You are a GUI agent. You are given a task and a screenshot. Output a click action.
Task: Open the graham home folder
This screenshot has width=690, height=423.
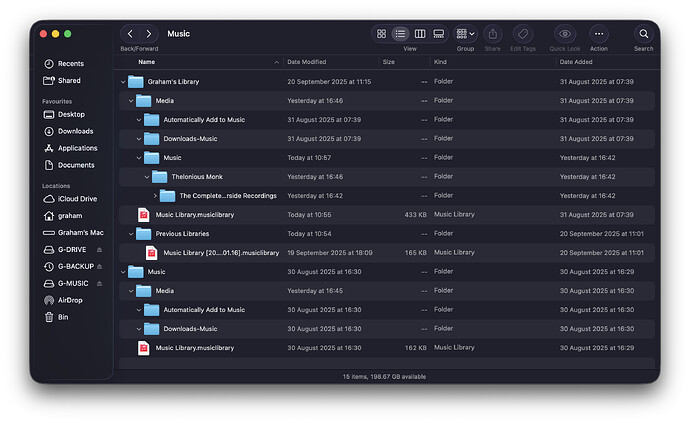click(x=63, y=216)
